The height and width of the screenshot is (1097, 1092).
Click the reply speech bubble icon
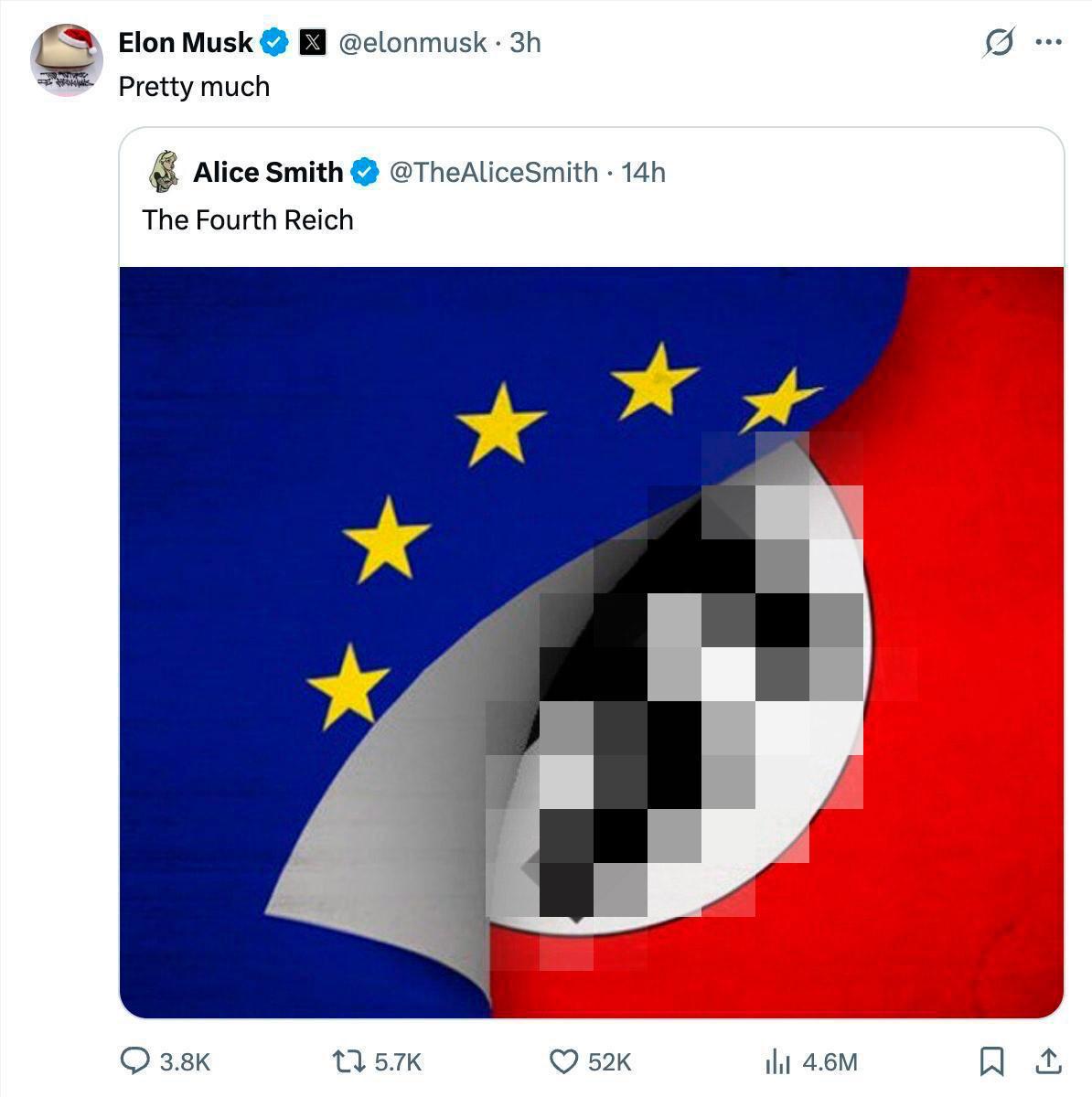[x=135, y=1060]
